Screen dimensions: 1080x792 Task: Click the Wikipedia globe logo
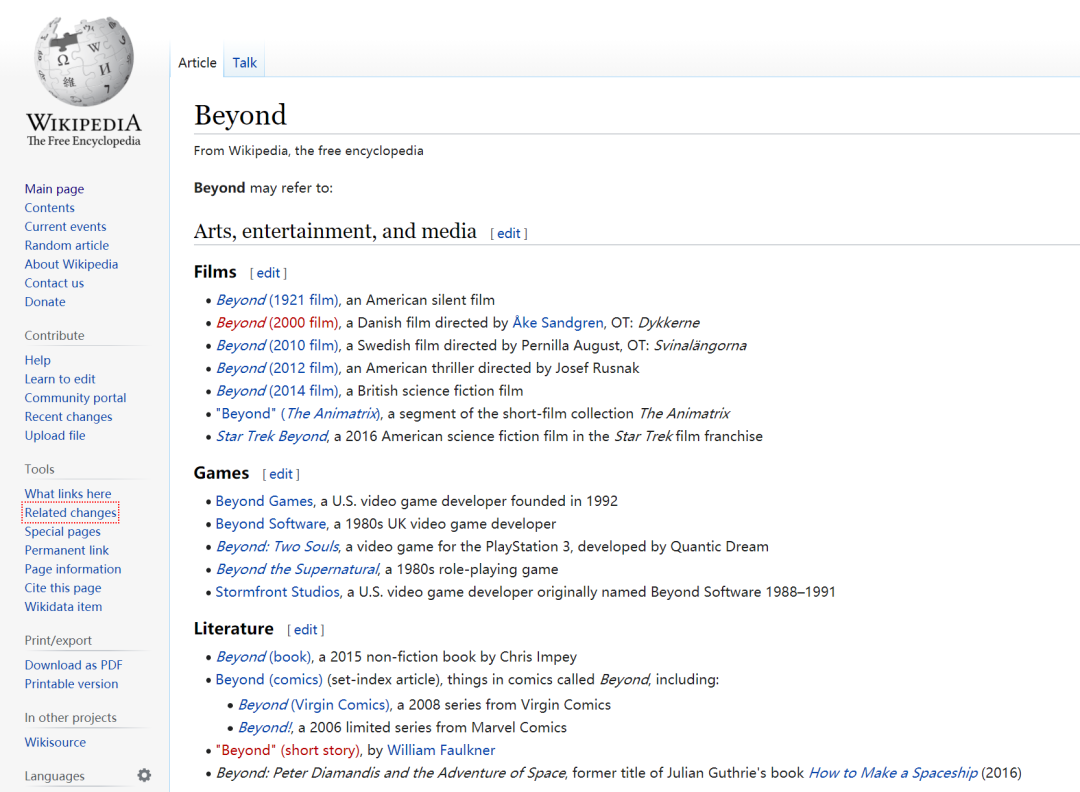click(x=84, y=61)
